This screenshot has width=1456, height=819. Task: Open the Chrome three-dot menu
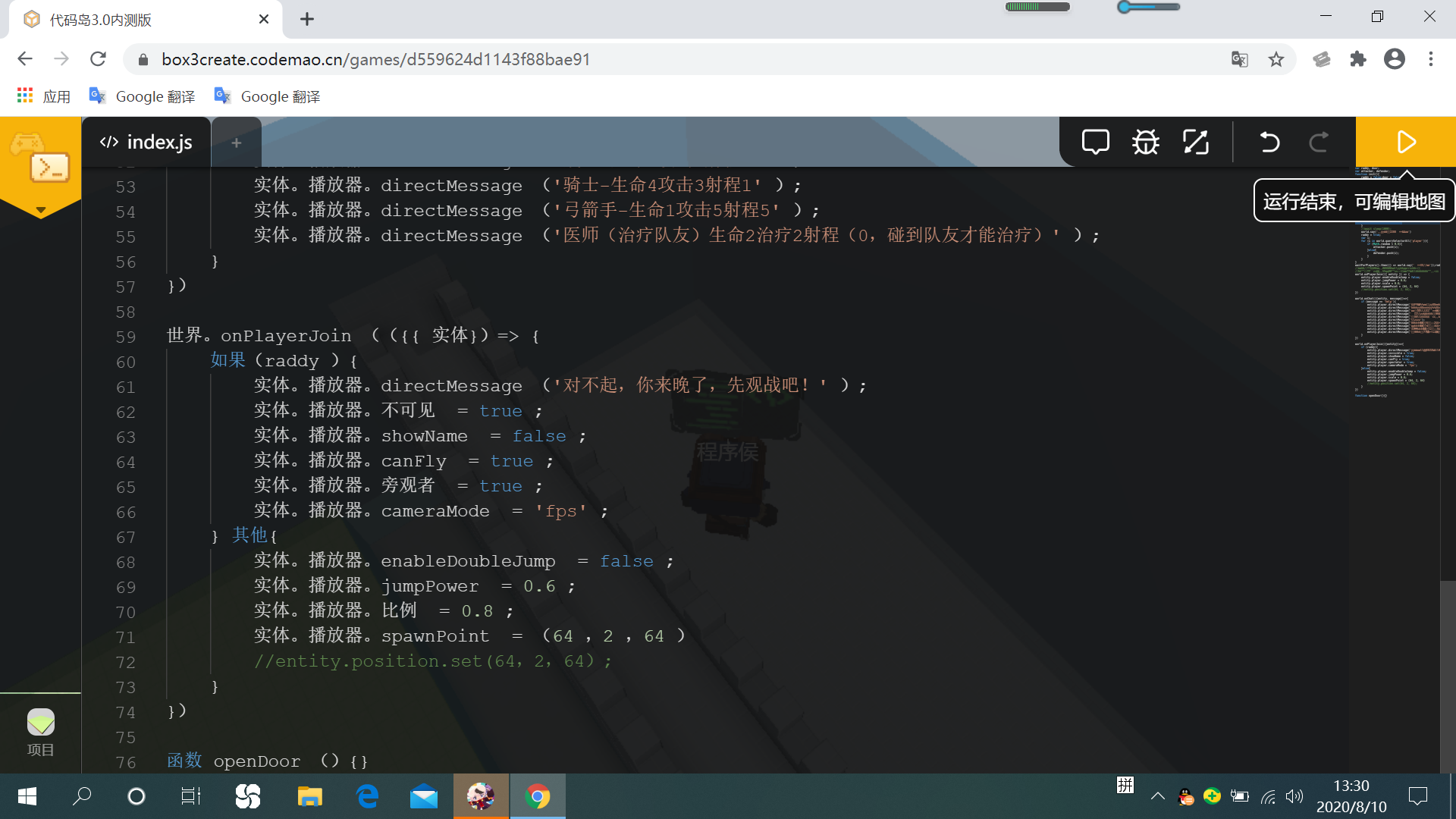click(x=1431, y=59)
